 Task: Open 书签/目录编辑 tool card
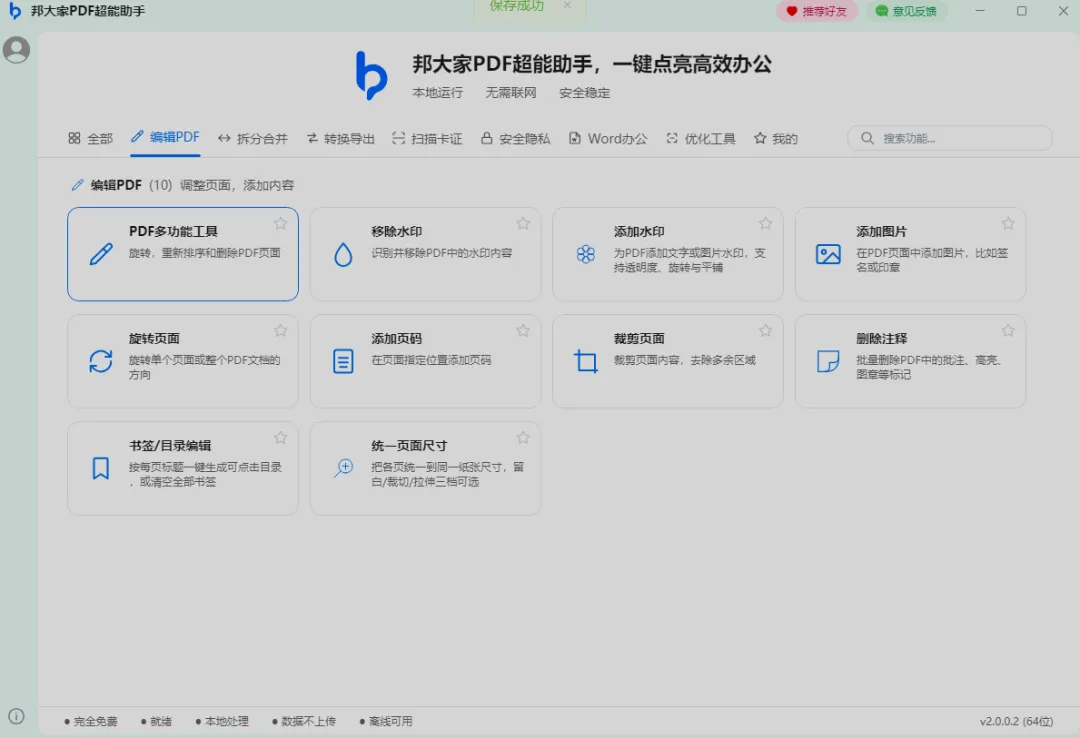pos(183,469)
